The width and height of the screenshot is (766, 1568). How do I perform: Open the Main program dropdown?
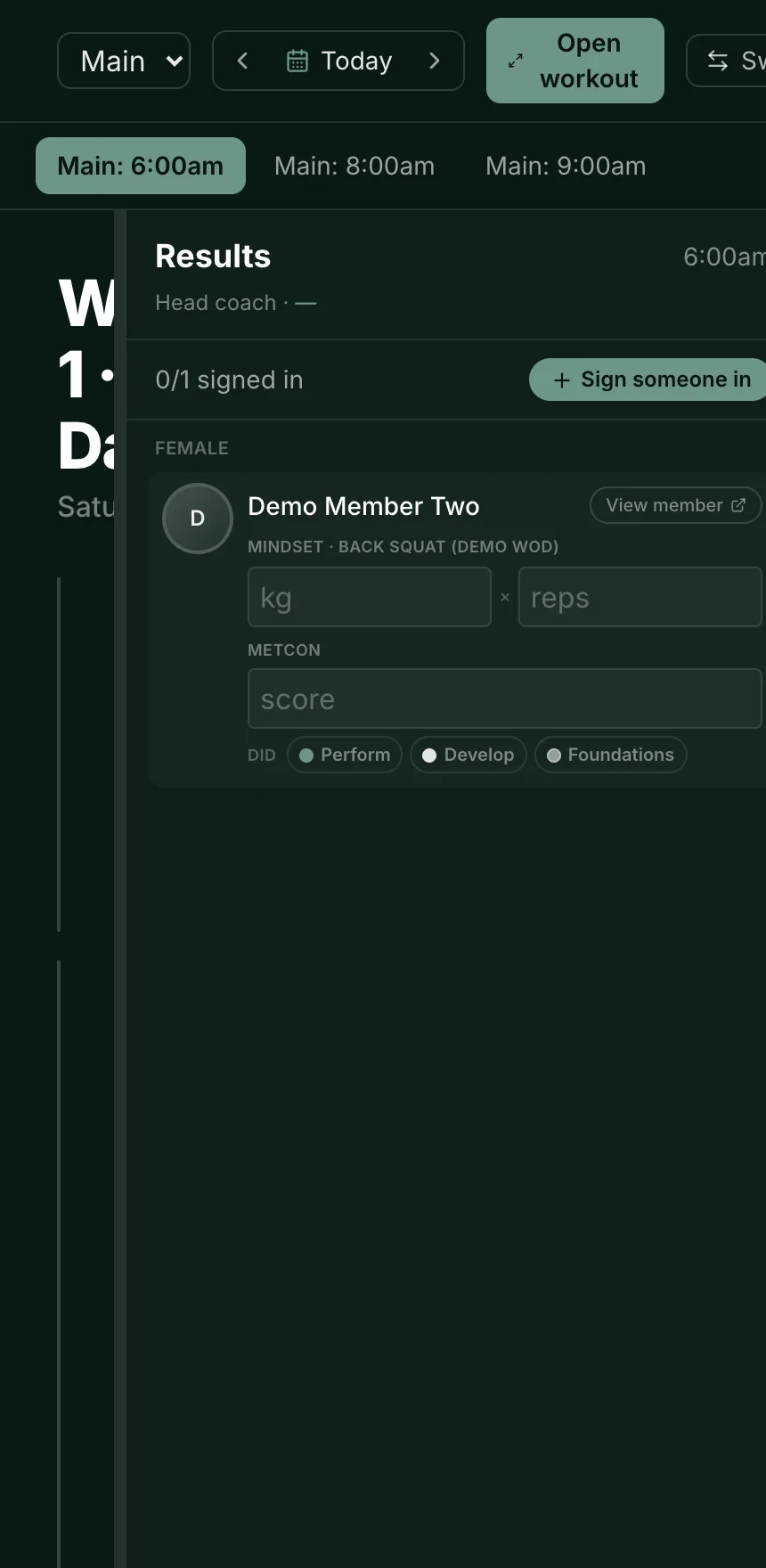(124, 61)
